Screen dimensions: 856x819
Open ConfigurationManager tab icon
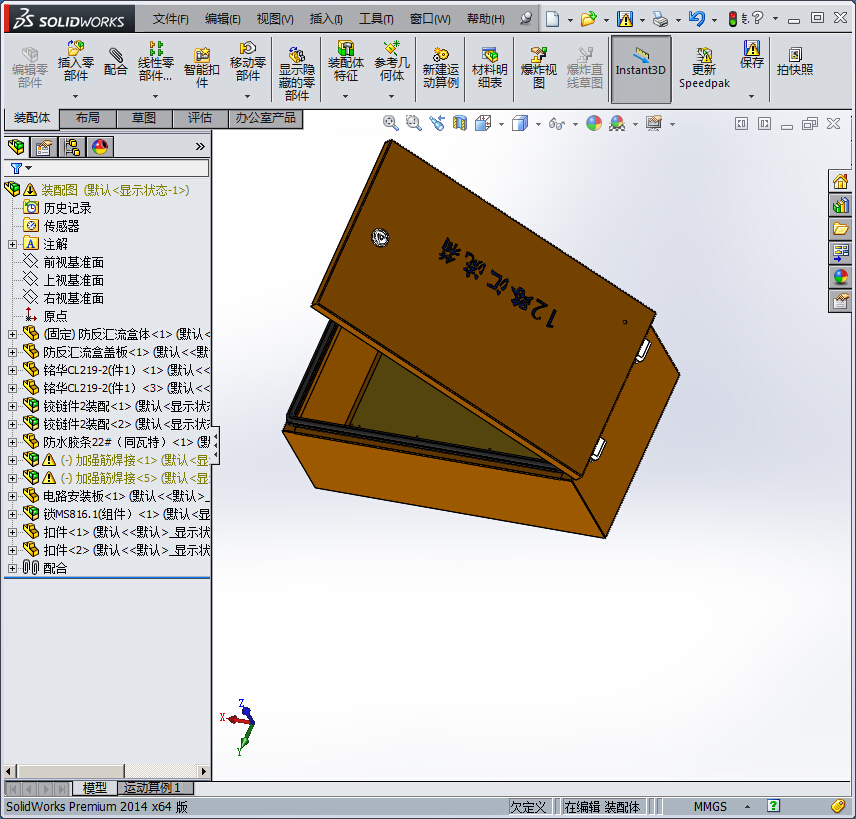pyautogui.click(x=72, y=146)
